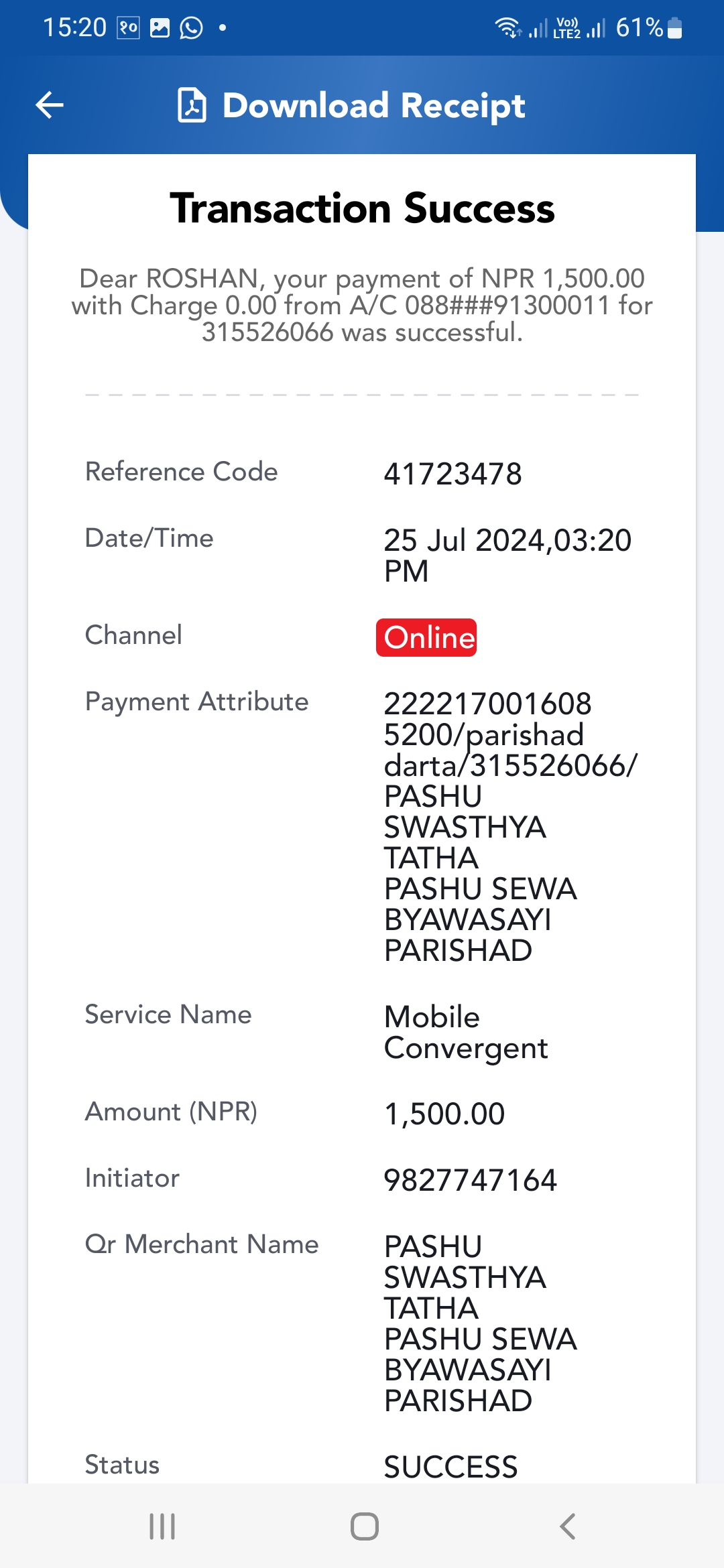
Task: Tap the Android home button
Action: click(365, 1526)
